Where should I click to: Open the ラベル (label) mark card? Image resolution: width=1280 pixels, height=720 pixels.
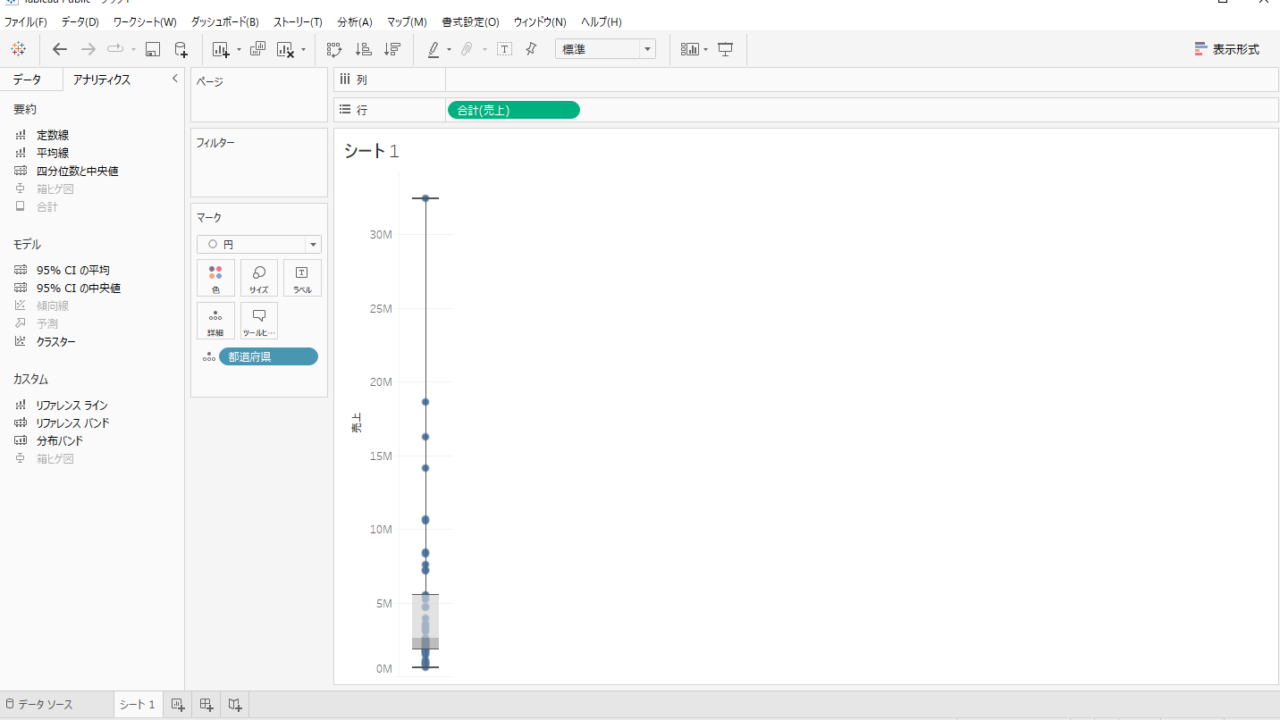pos(302,278)
